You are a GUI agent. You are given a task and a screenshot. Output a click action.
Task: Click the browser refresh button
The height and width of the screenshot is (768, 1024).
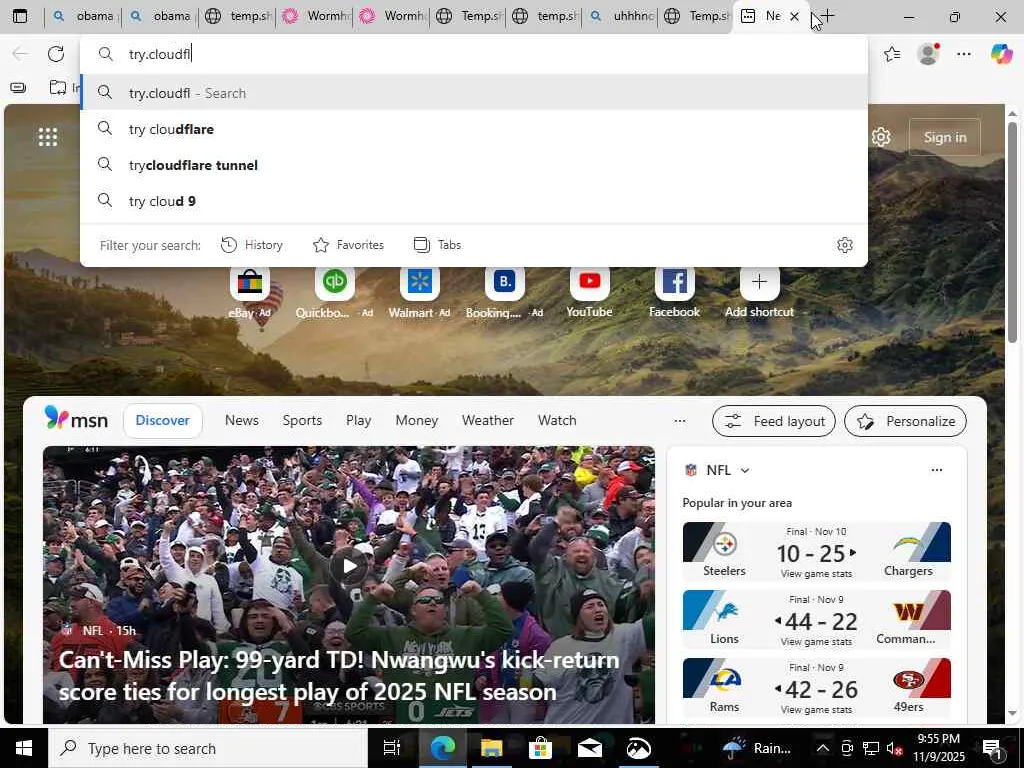(56, 54)
